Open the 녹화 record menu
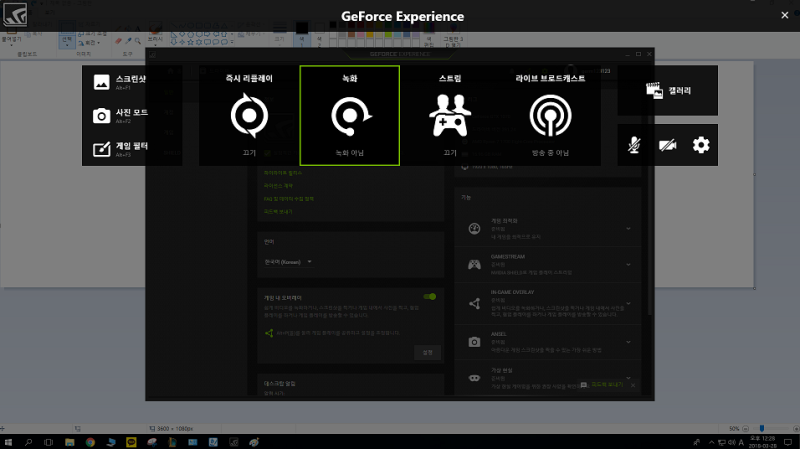 click(x=349, y=115)
